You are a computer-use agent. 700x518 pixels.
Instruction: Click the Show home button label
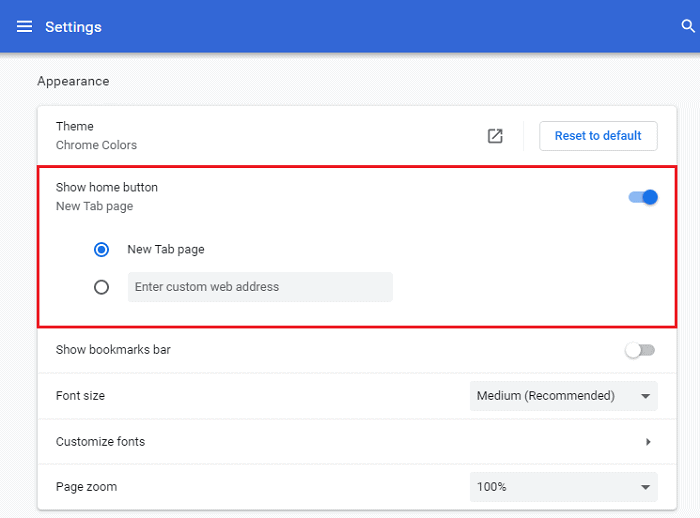tap(107, 187)
